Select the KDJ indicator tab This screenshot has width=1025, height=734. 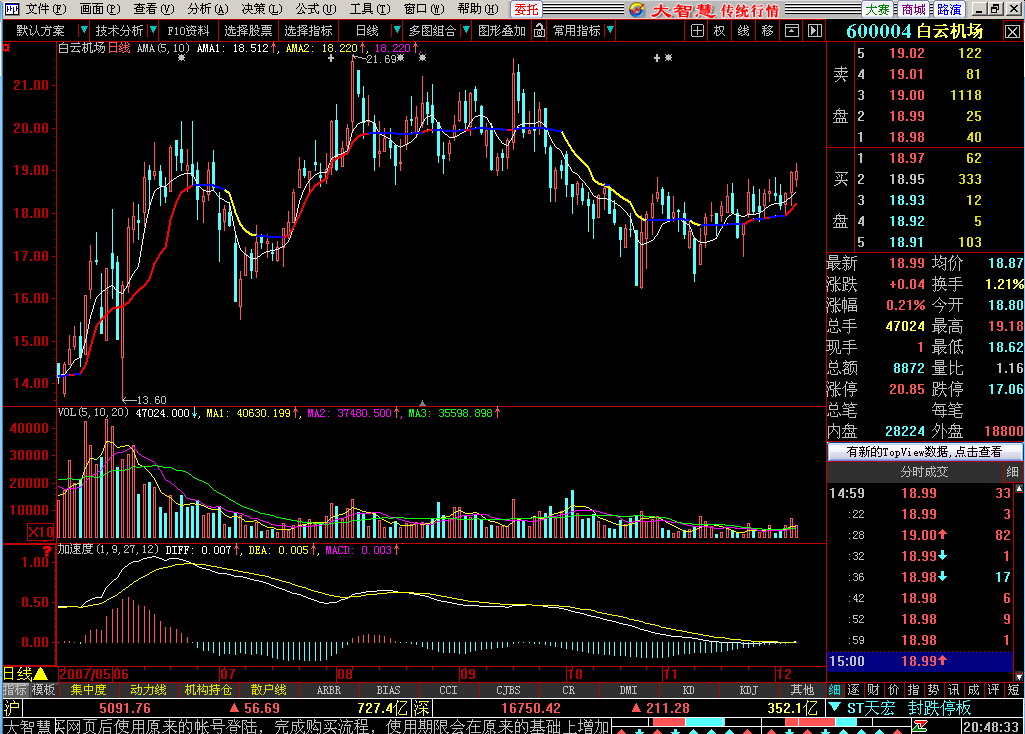(748, 690)
